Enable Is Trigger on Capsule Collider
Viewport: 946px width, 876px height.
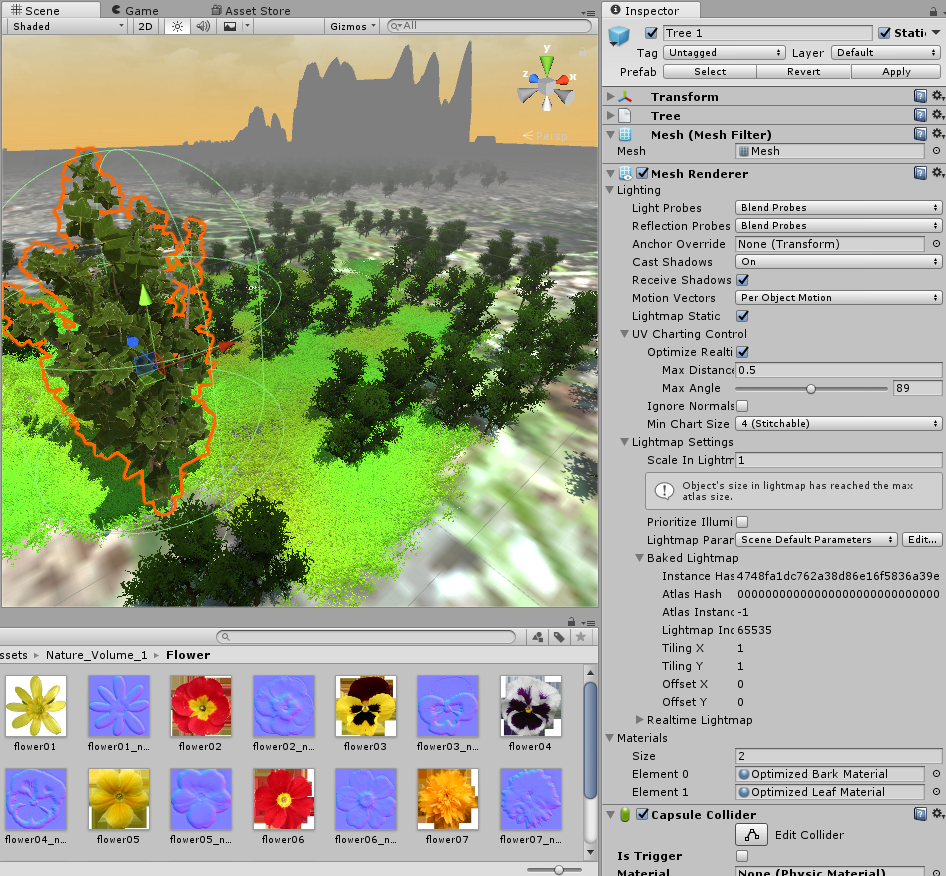click(x=742, y=856)
